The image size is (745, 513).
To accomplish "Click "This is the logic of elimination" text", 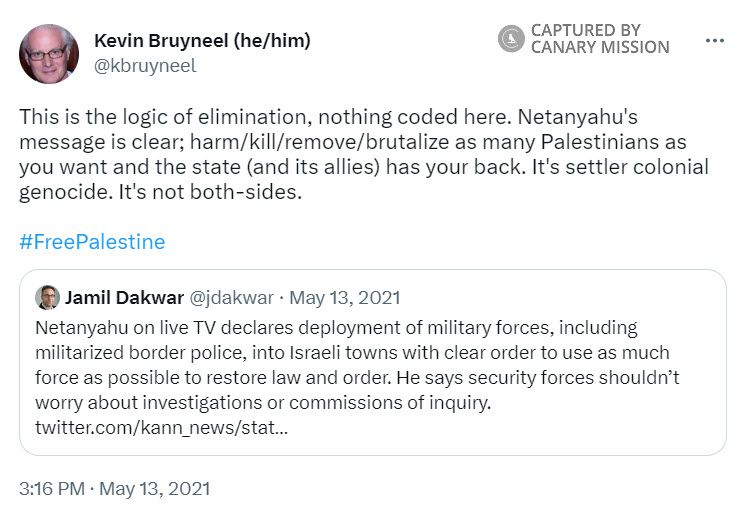I will pos(139,116).
